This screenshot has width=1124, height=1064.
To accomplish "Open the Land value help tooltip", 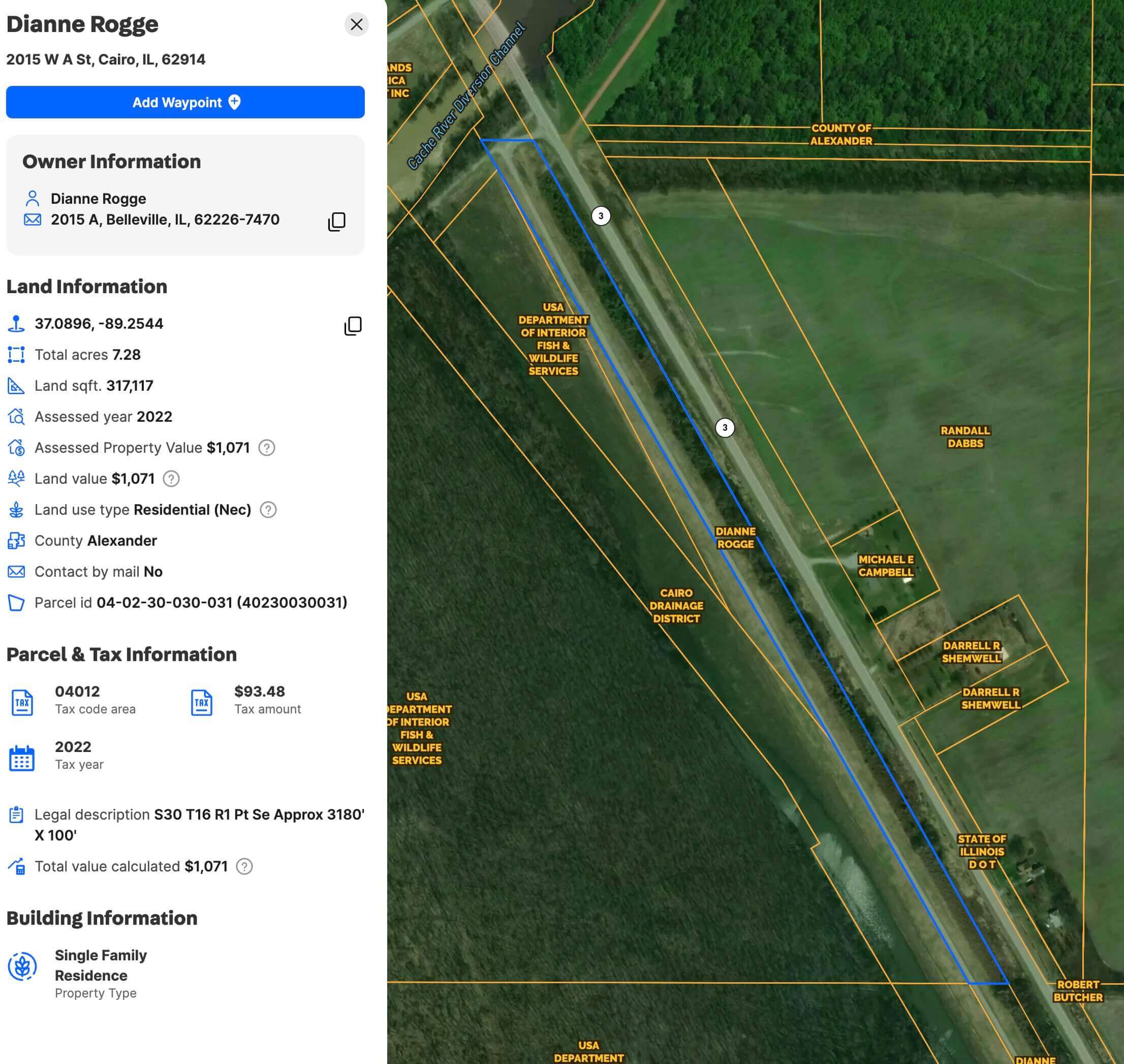I will 170,479.
